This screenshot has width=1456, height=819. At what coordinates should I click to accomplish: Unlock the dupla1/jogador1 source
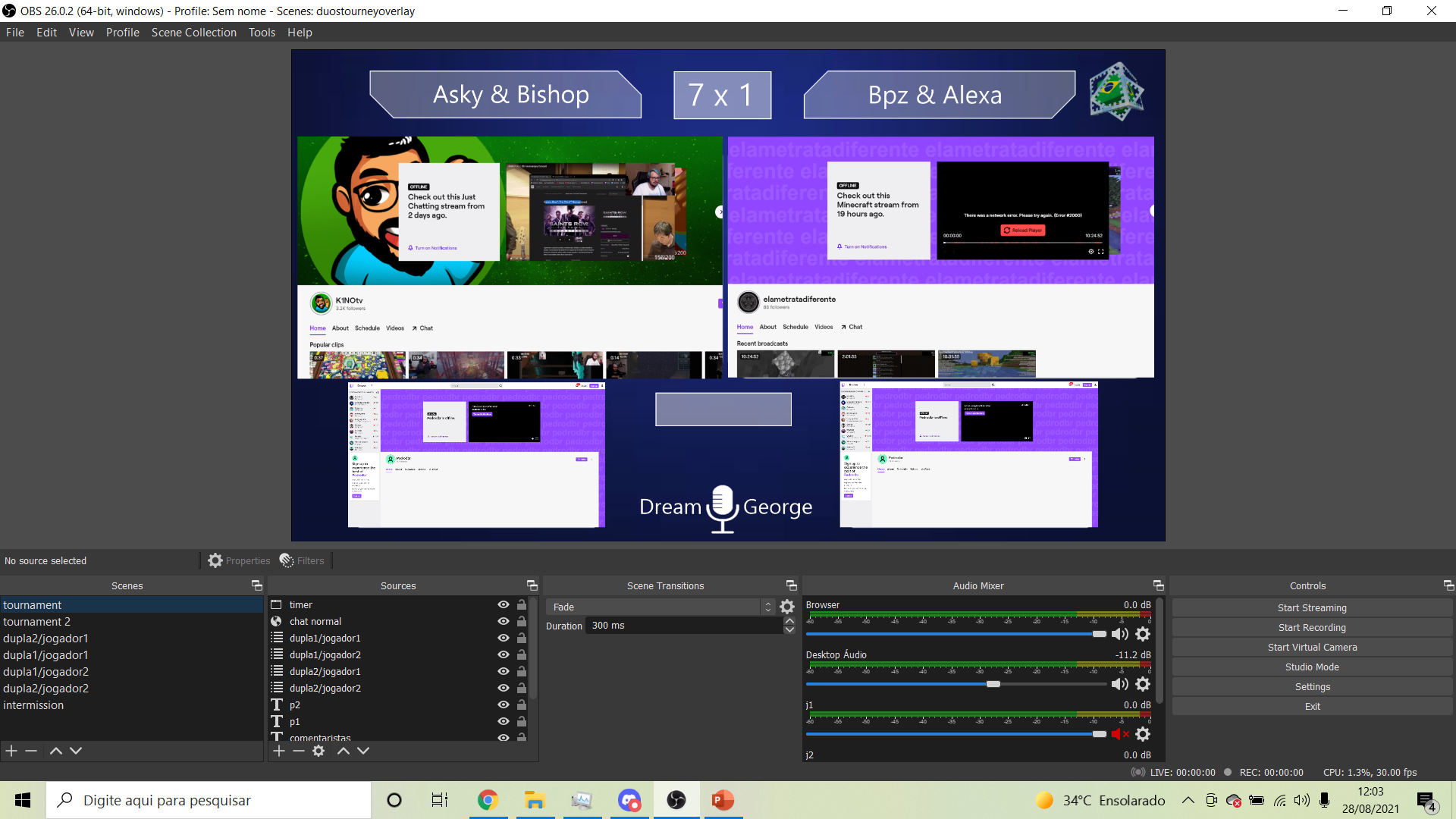(522, 638)
